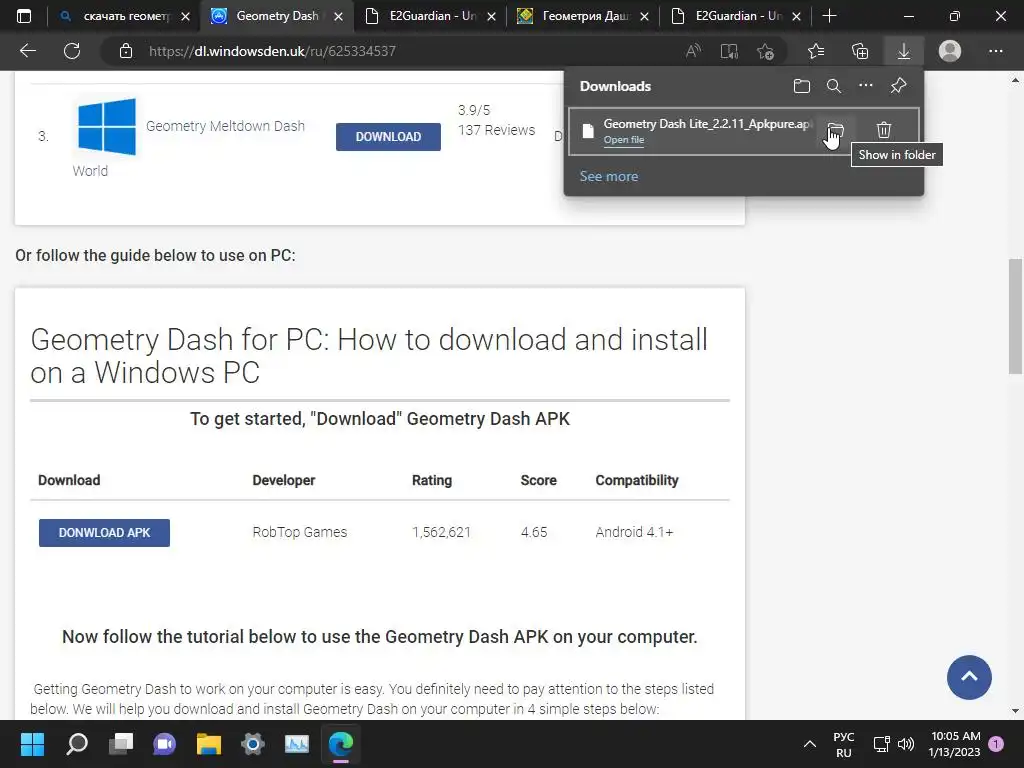The width and height of the screenshot is (1024, 768).
Task: Open downloads folder from Downloads panel
Action: point(801,86)
